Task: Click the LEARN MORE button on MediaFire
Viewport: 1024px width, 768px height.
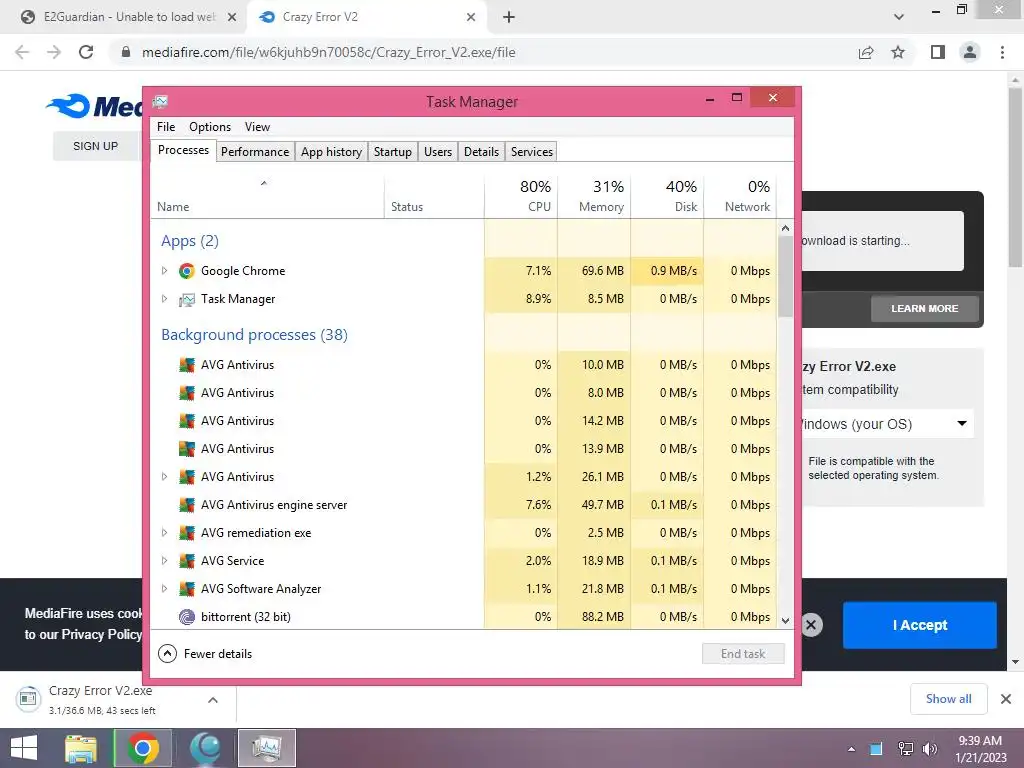Action: 925,308
